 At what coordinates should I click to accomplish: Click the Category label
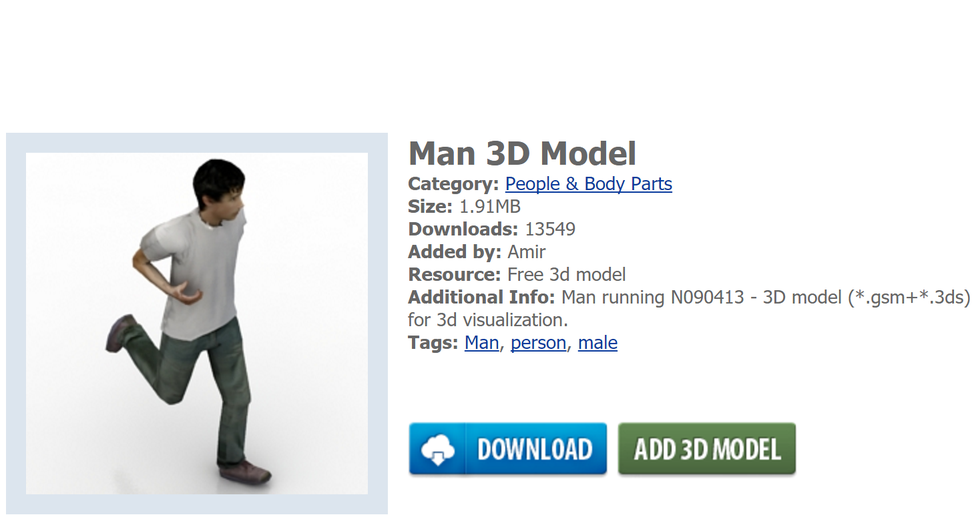tap(453, 184)
